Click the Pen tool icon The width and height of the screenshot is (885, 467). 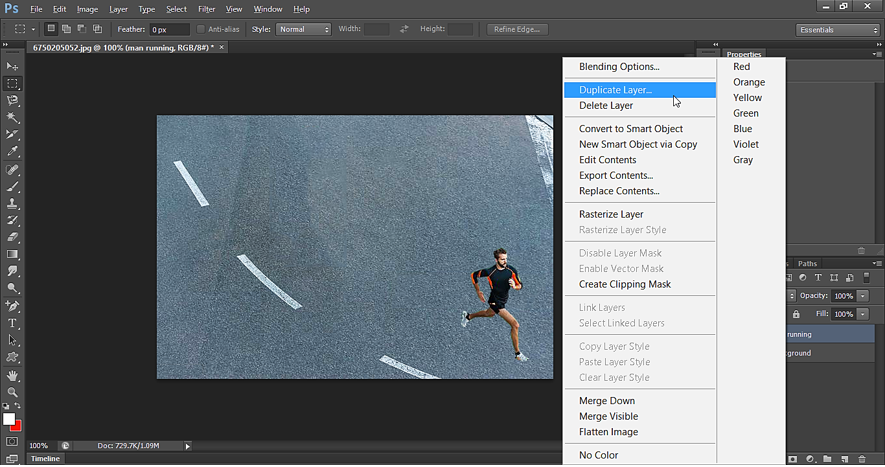tap(13, 306)
